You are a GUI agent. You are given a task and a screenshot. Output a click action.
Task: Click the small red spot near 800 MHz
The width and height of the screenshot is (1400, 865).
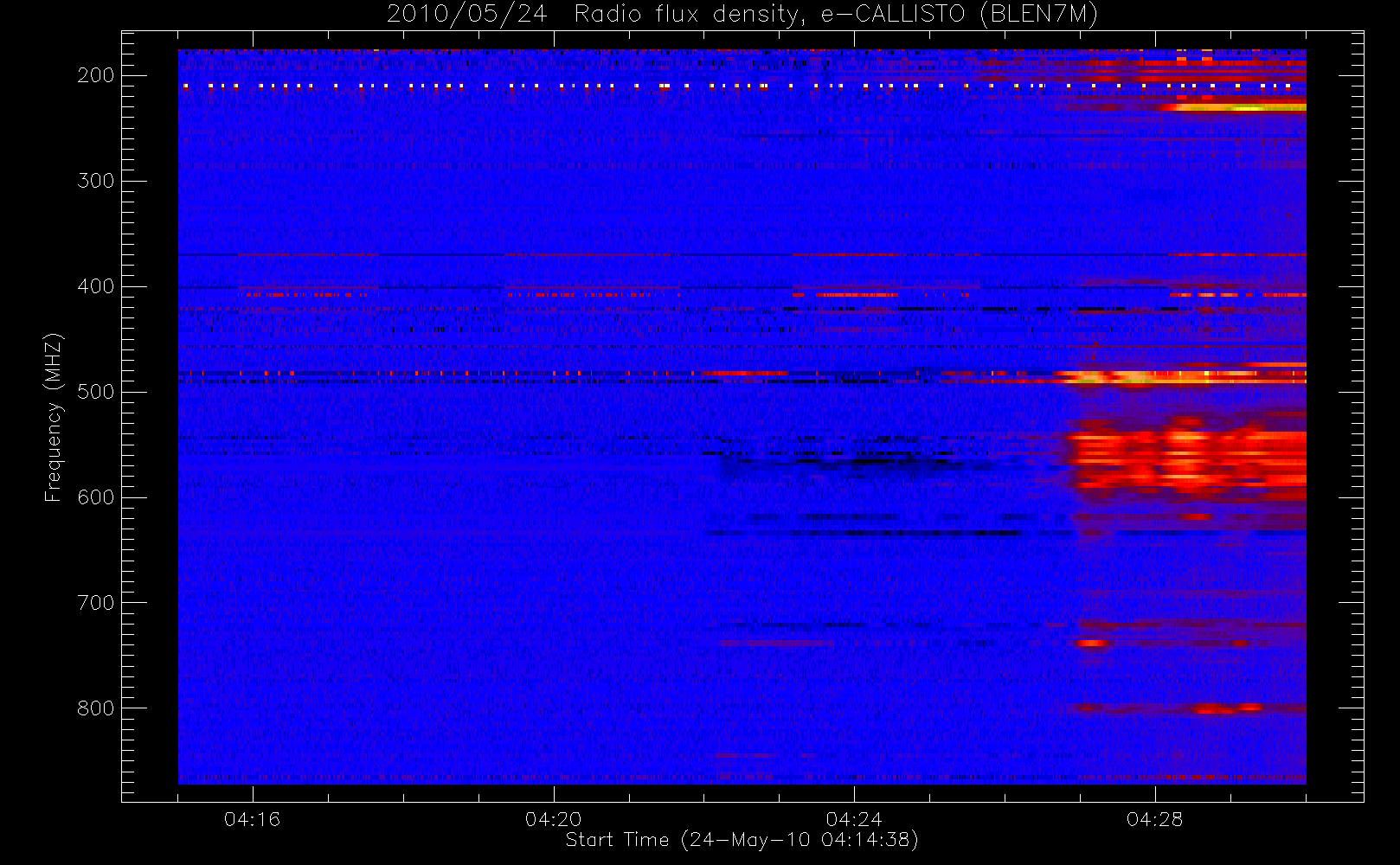[1227, 708]
